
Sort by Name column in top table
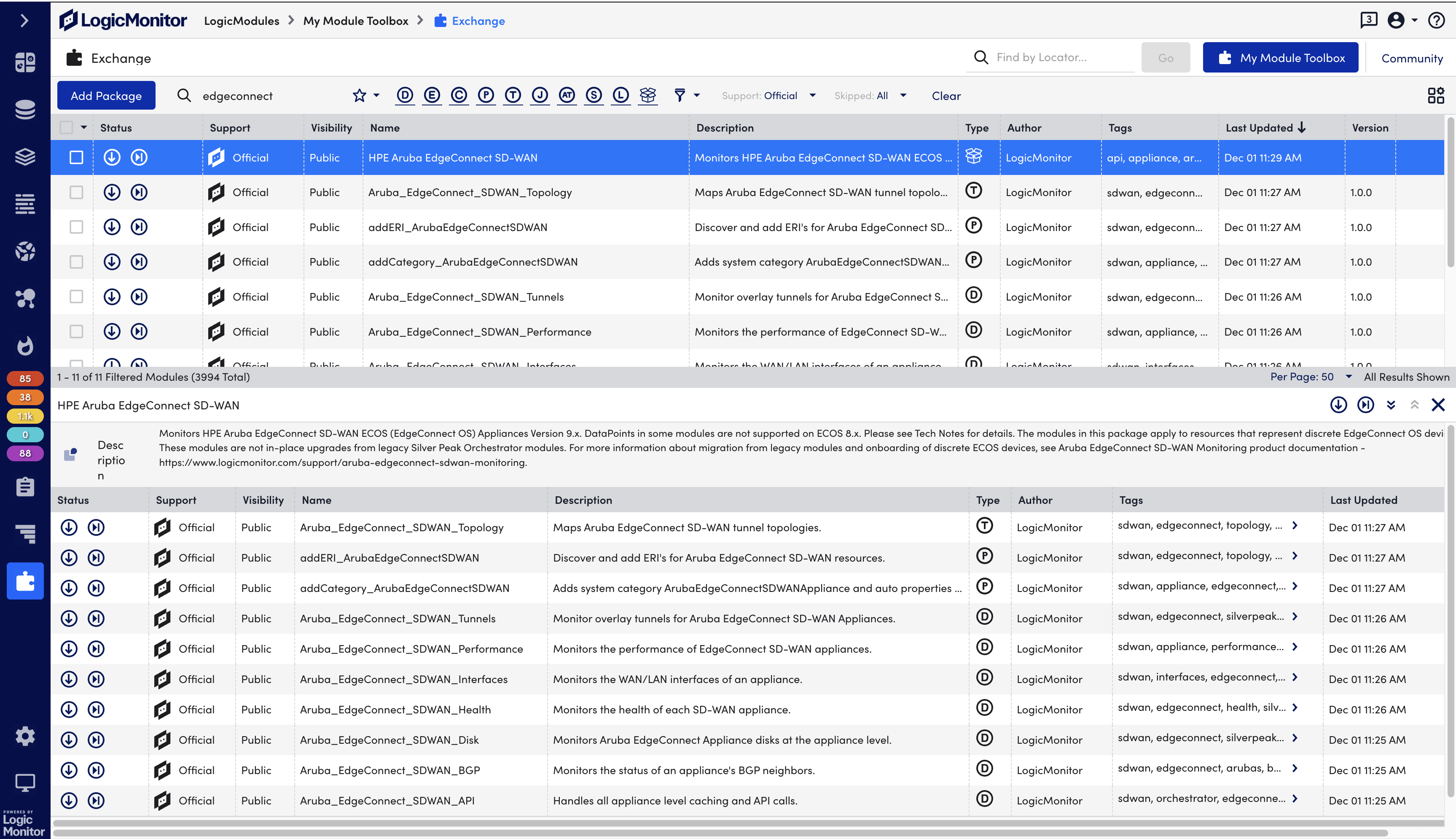(385, 128)
